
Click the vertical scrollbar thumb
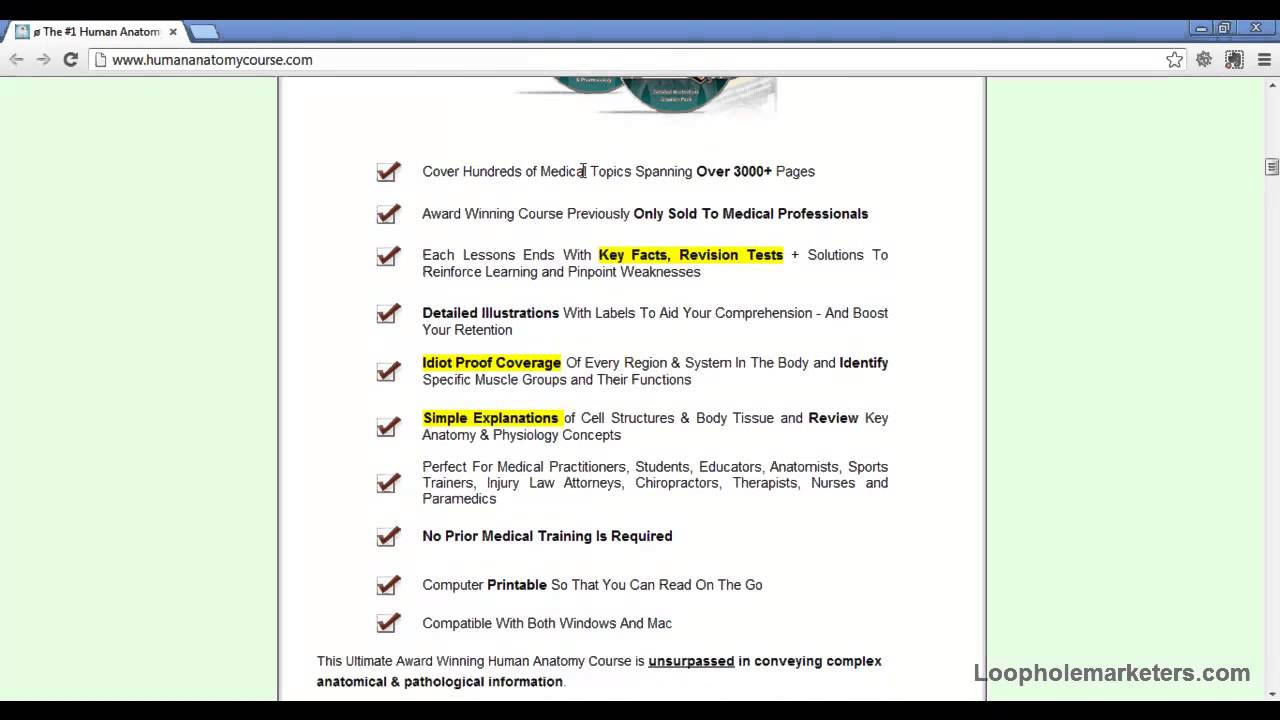1271,167
